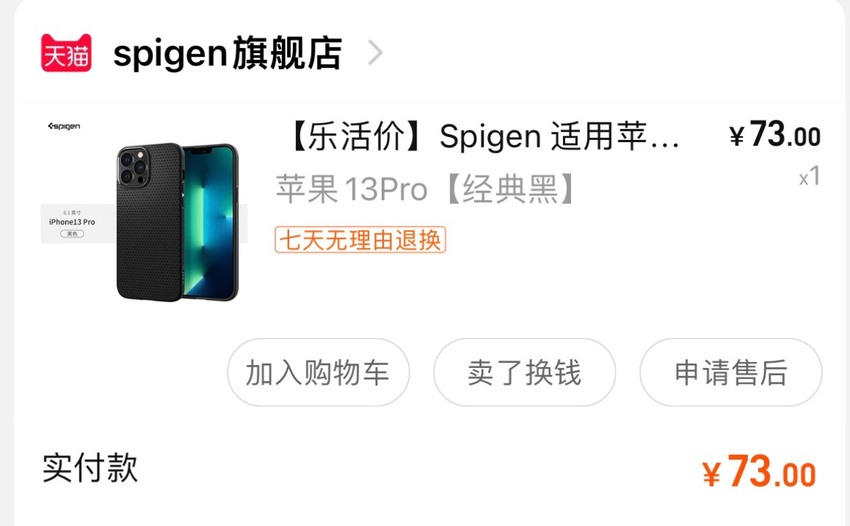The image size is (850, 526).
Task: Click the small 黑色 pill under iPhone13 Pro
Action: pyautogui.click(x=72, y=234)
